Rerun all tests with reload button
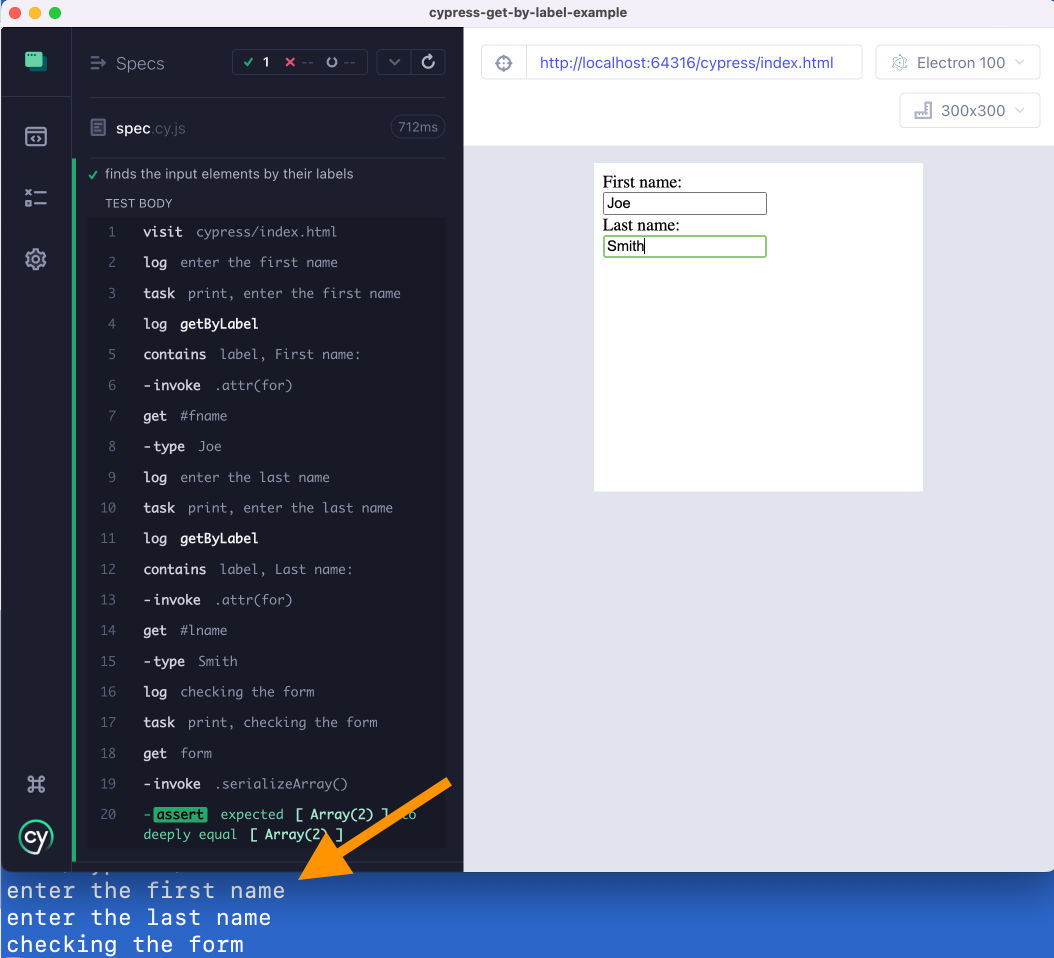Viewport: 1054px width, 958px height. coord(428,63)
